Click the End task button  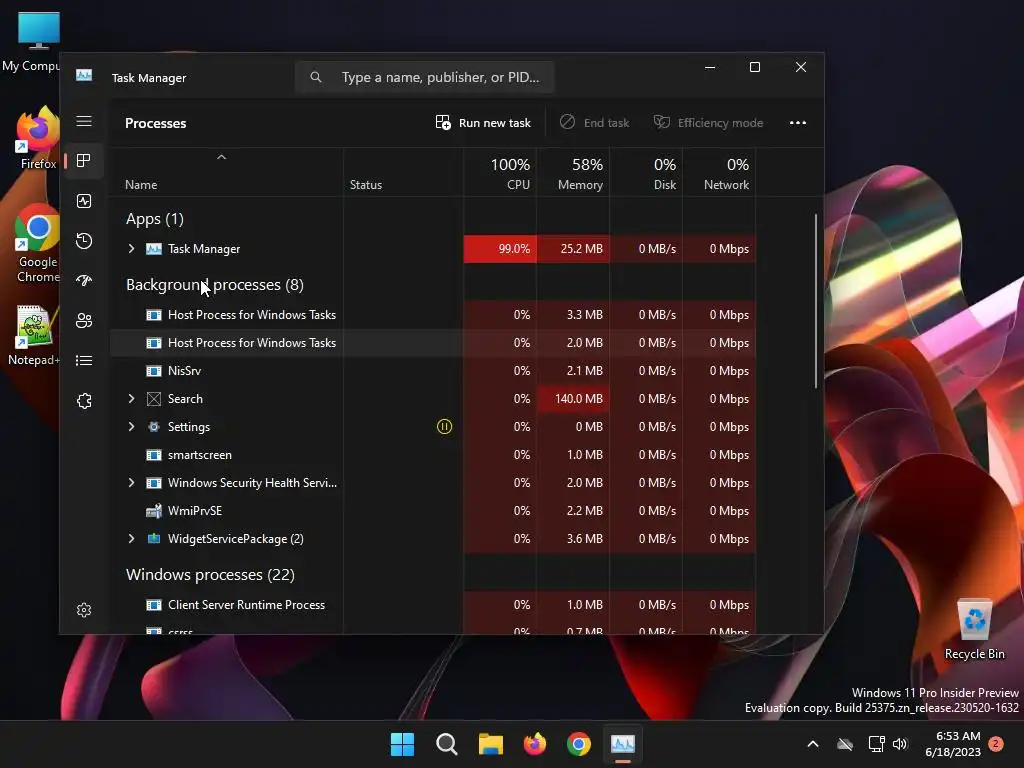(594, 123)
